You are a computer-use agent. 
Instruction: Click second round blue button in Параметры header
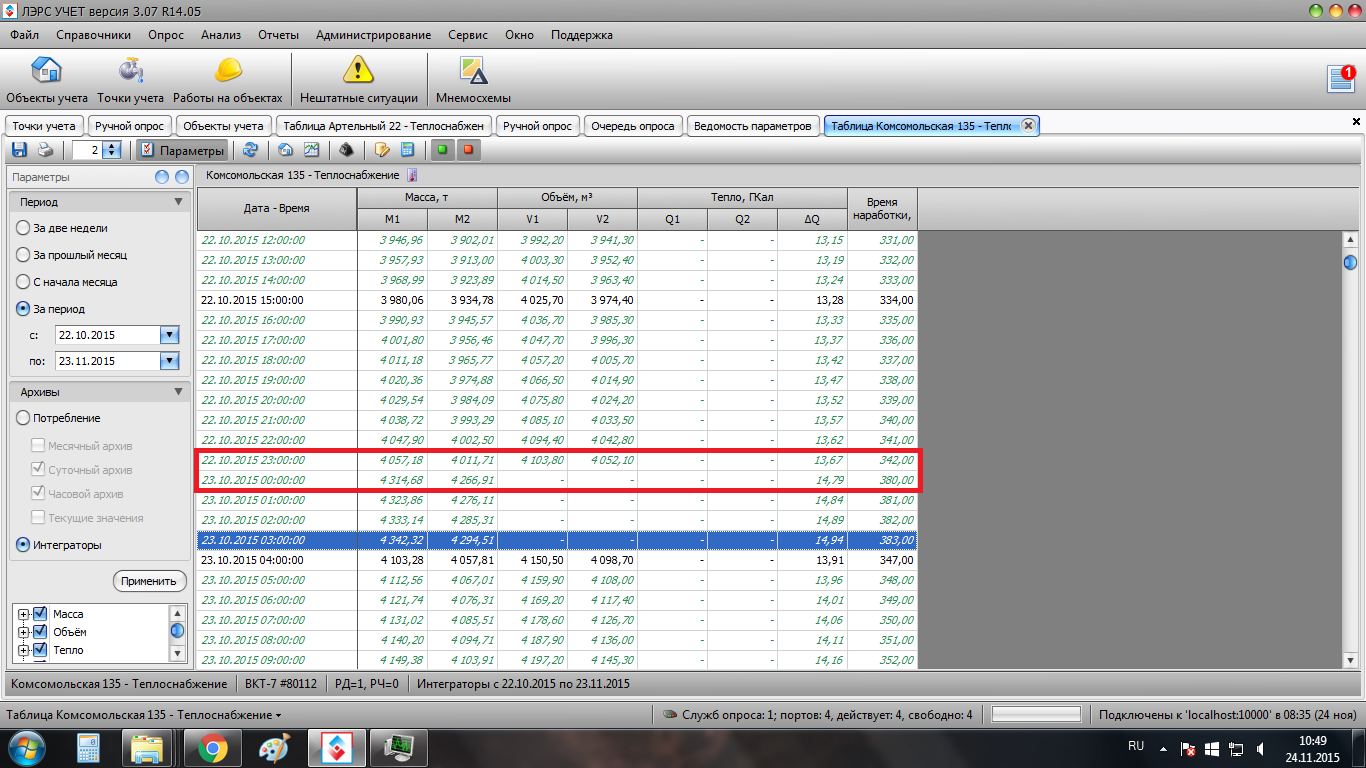(x=181, y=177)
